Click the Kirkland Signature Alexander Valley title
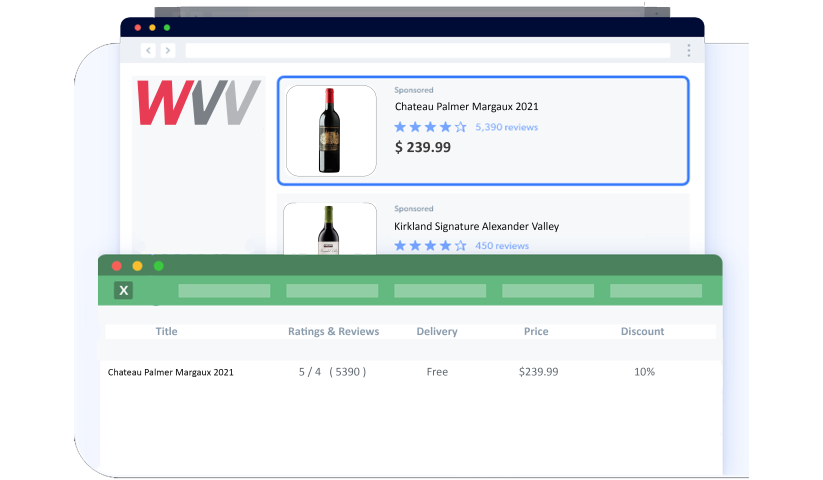 [x=477, y=226]
